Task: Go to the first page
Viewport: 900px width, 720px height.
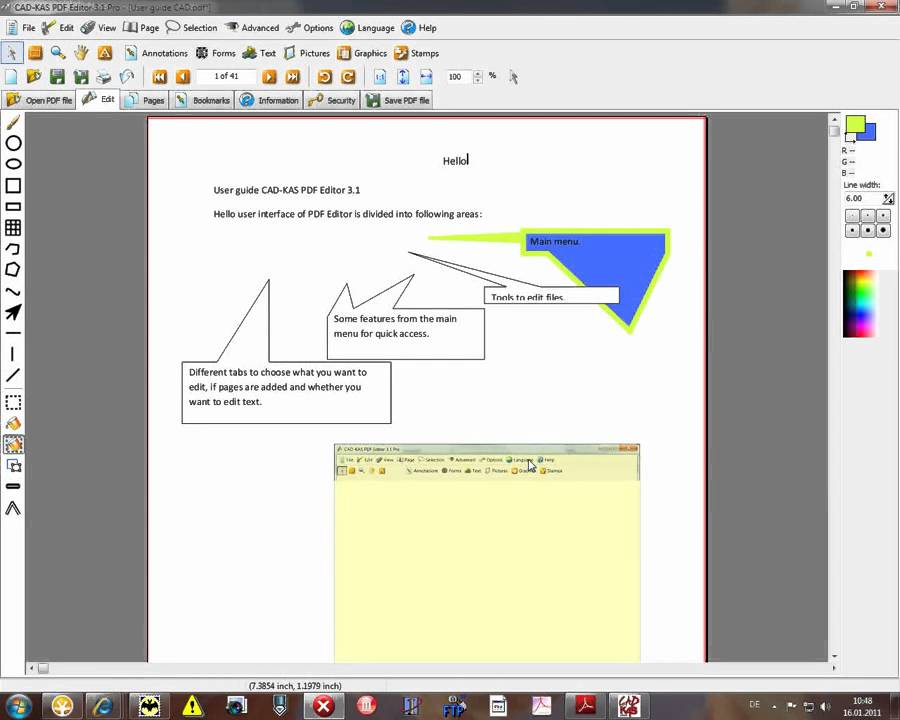Action: pyautogui.click(x=160, y=76)
